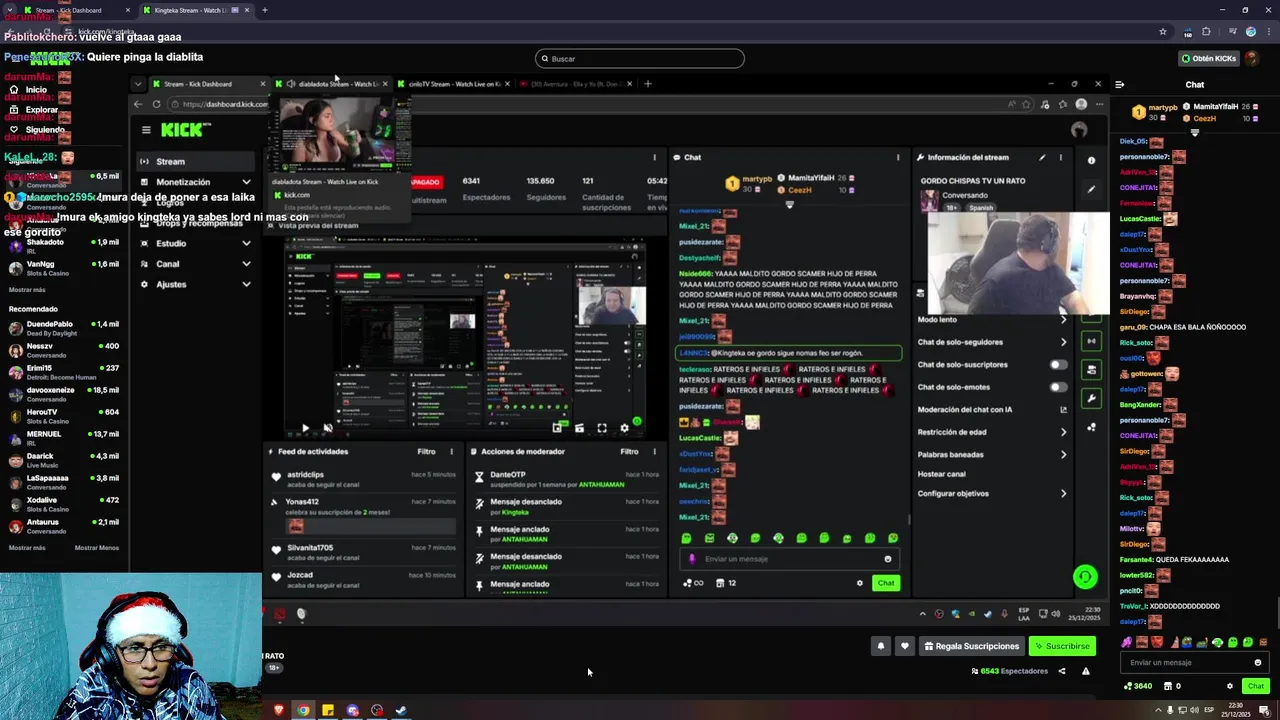
Task: Click Hostear canal option
Action: click(x=942, y=474)
